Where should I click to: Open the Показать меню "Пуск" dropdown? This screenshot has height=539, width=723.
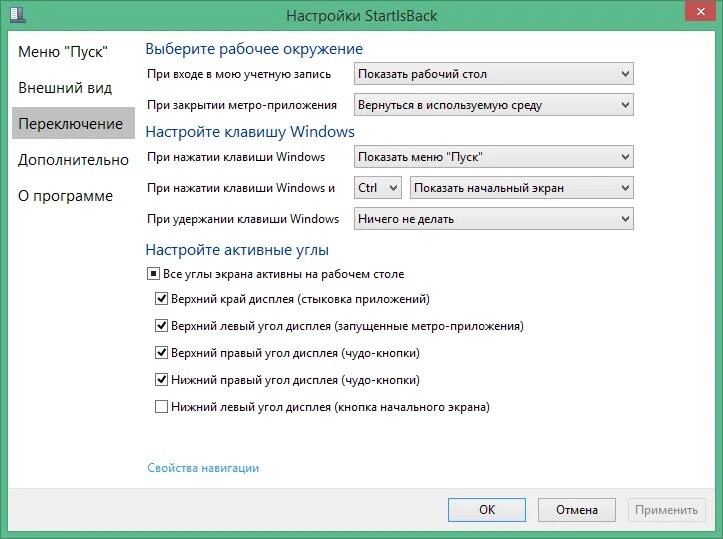[493, 157]
